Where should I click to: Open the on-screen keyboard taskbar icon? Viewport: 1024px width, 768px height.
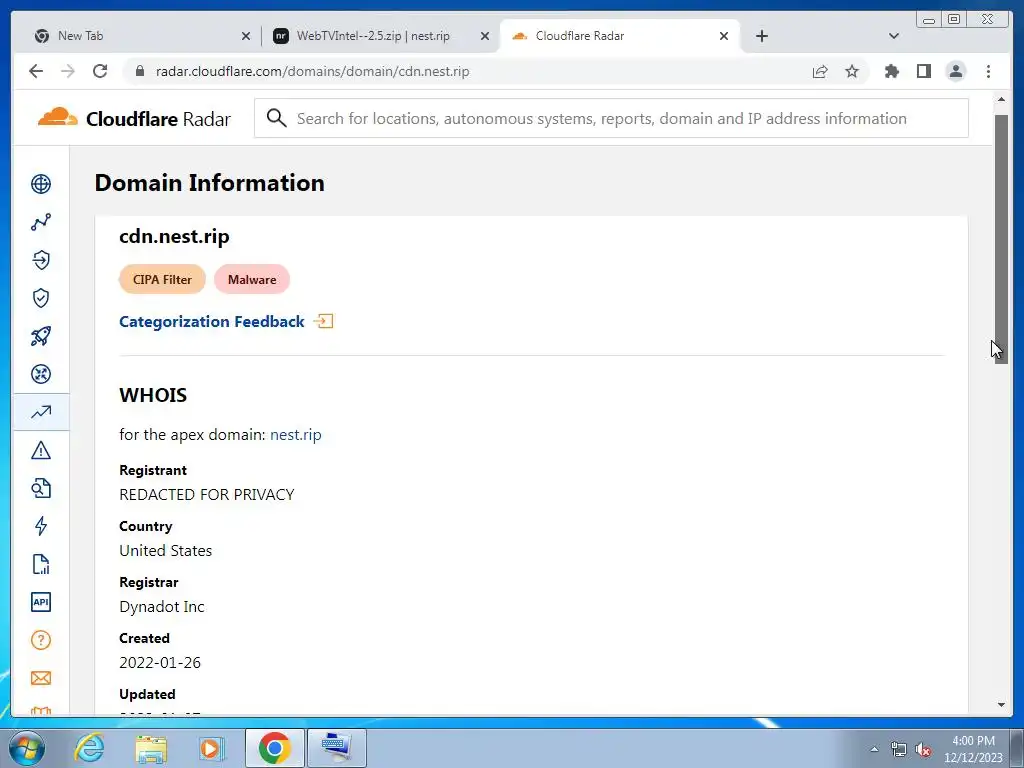point(336,748)
